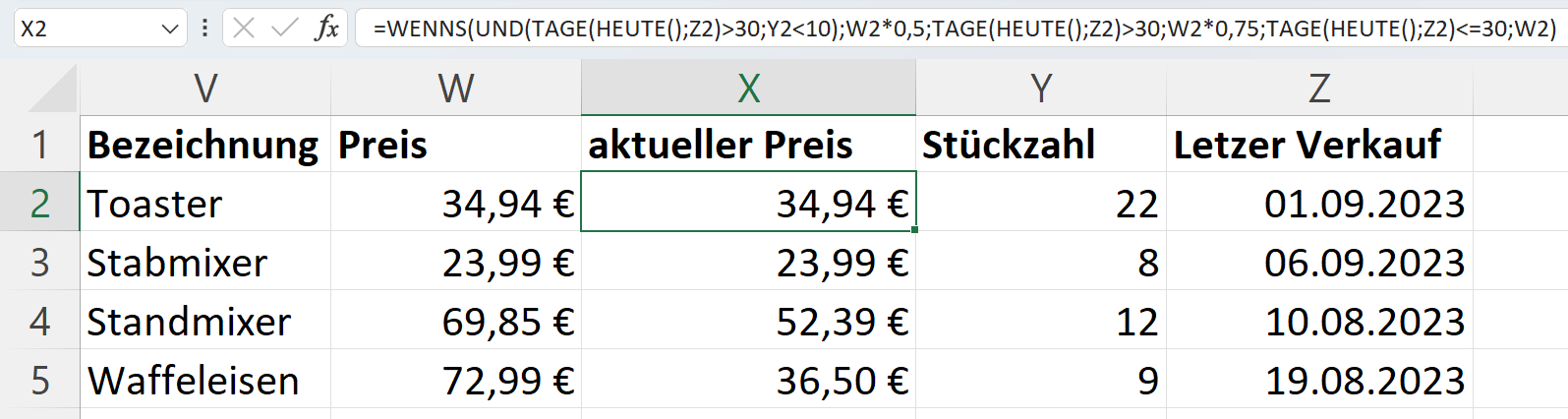Click the Select All triangle corner
Screen dimensions: 1568x419
(x=53, y=89)
